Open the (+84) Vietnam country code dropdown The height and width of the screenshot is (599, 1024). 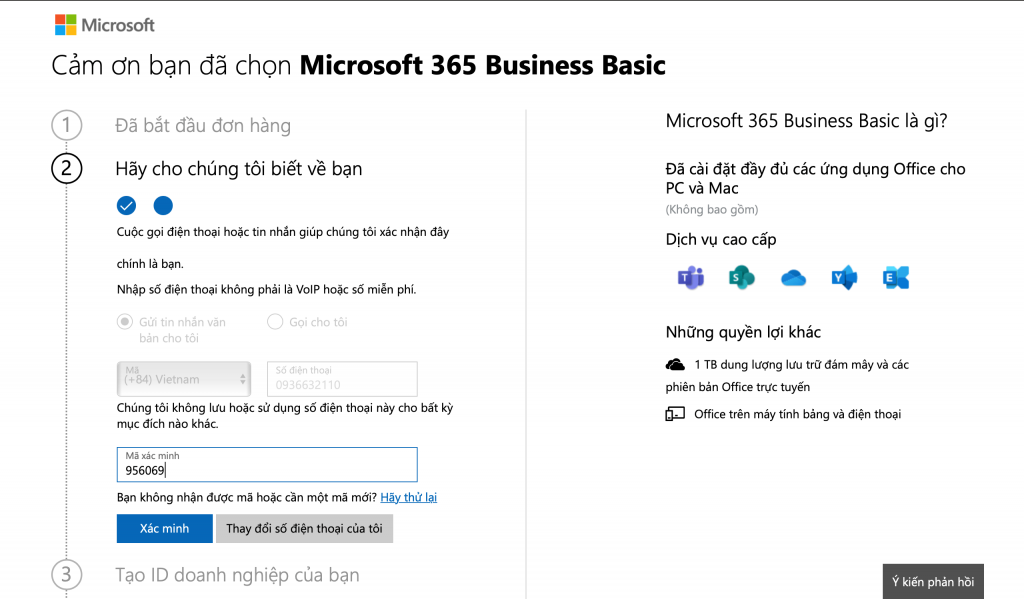tap(184, 378)
